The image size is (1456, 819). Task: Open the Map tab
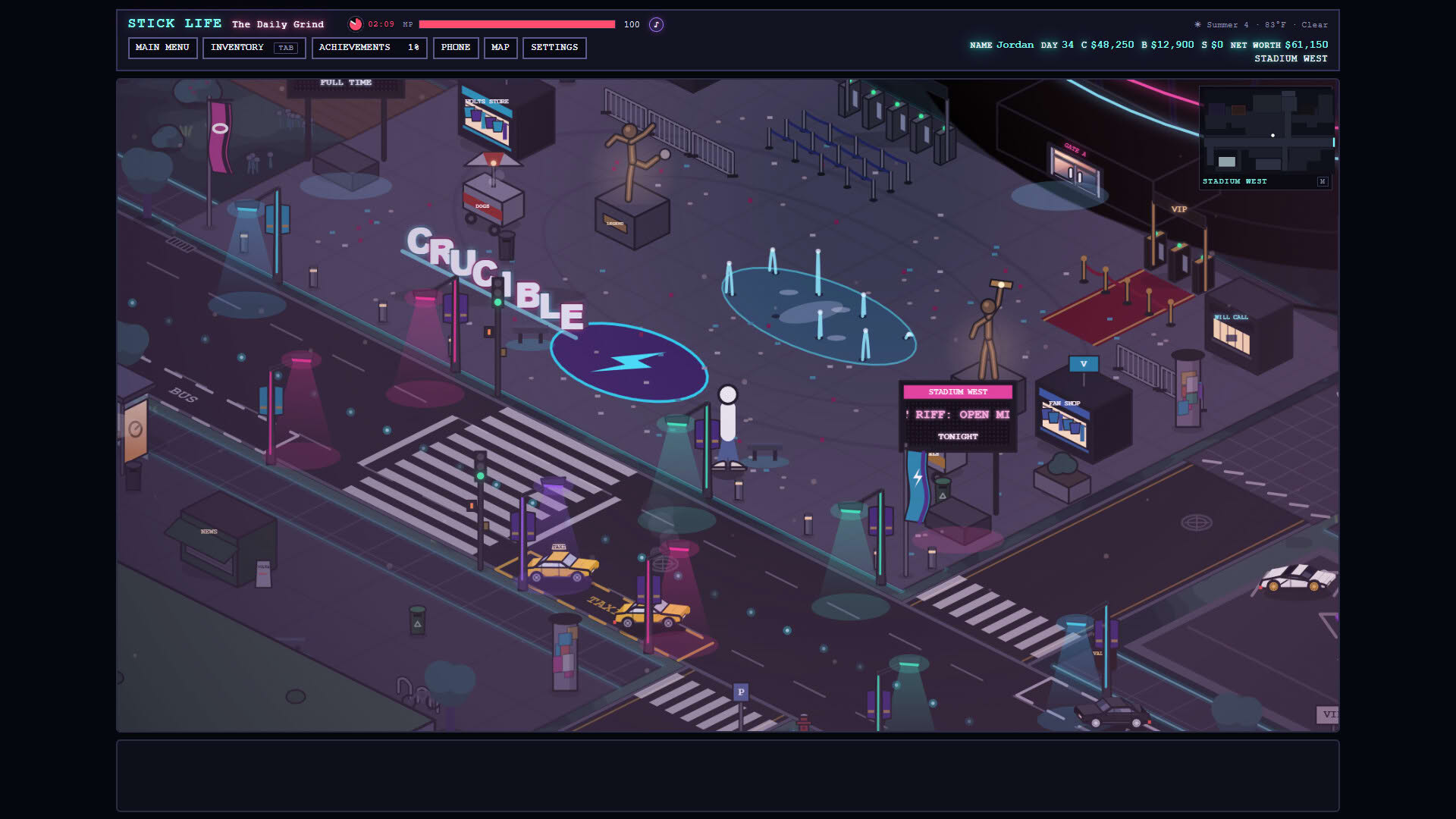pos(500,47)
